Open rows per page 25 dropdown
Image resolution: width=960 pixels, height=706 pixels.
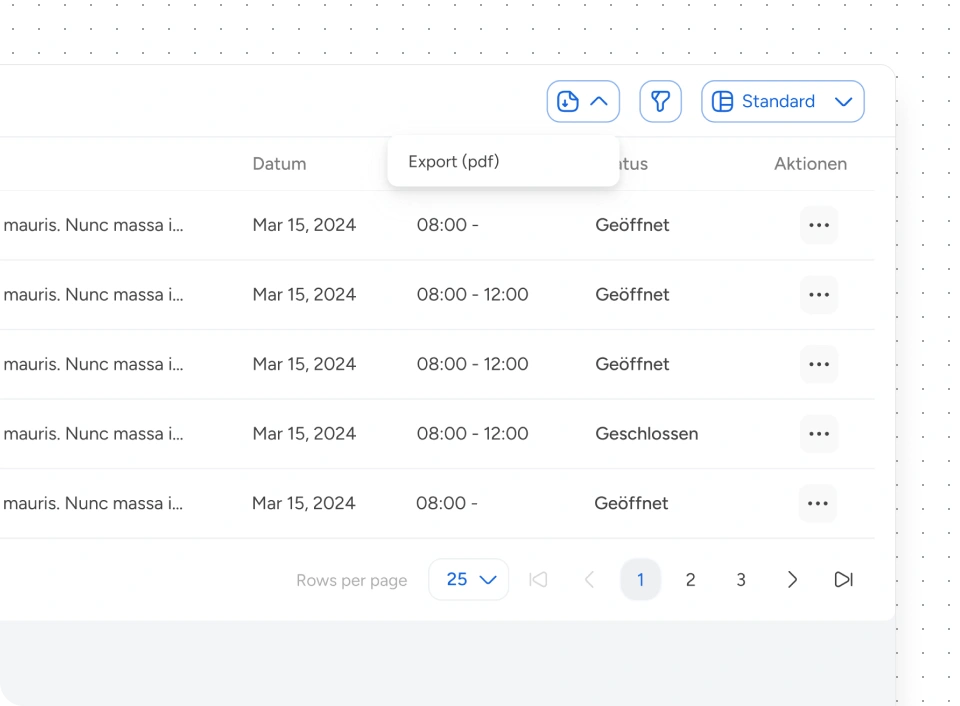pyautogui.click(x=469, y=580)
